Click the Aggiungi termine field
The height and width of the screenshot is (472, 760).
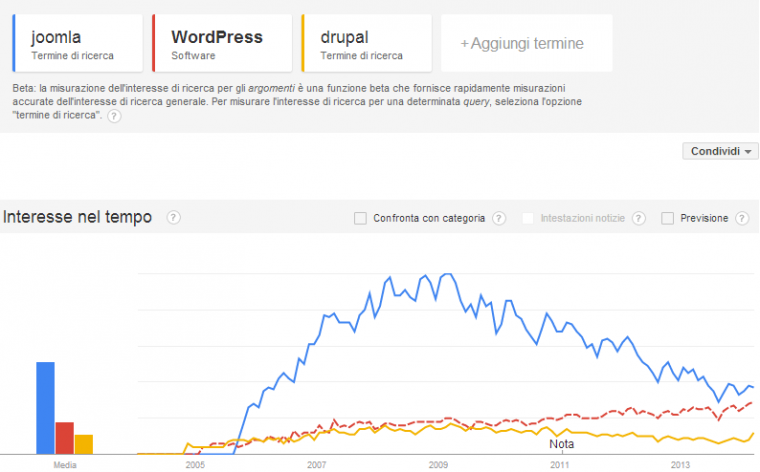(527, 43)
